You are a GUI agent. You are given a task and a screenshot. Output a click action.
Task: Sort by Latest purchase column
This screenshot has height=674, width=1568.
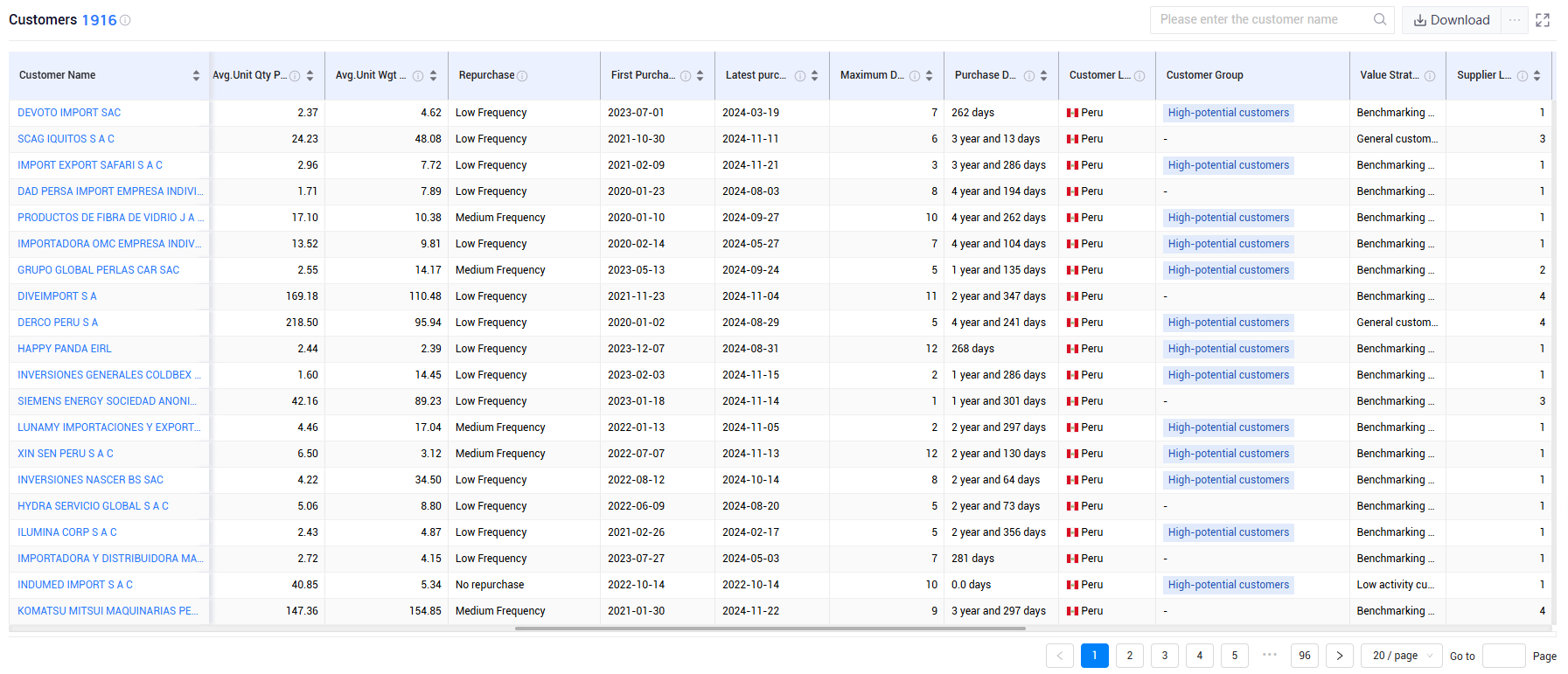(x=814, y=76)
